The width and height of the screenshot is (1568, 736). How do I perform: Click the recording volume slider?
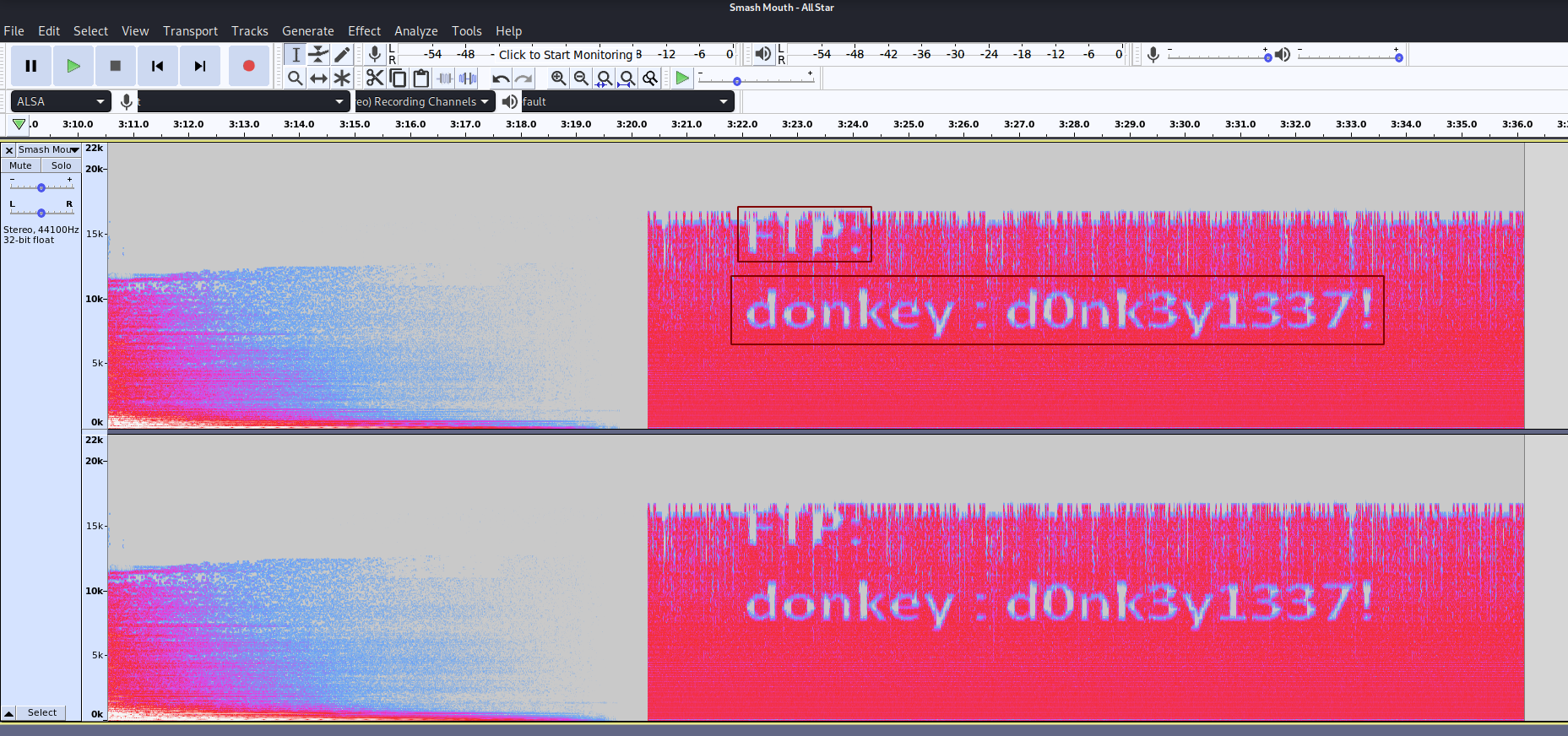pos(1218,57)
